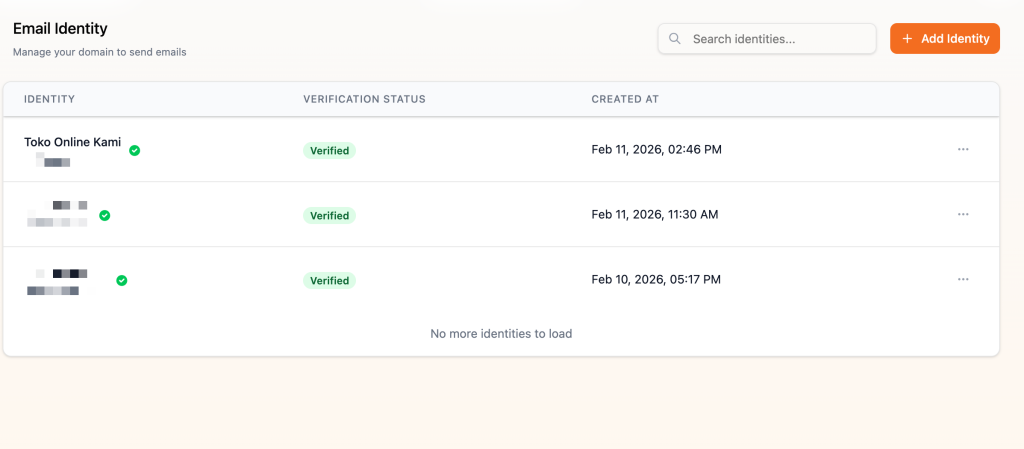
Task: Click the green checkmark beside Toko Online Kami
Action: tap(135, 150)
